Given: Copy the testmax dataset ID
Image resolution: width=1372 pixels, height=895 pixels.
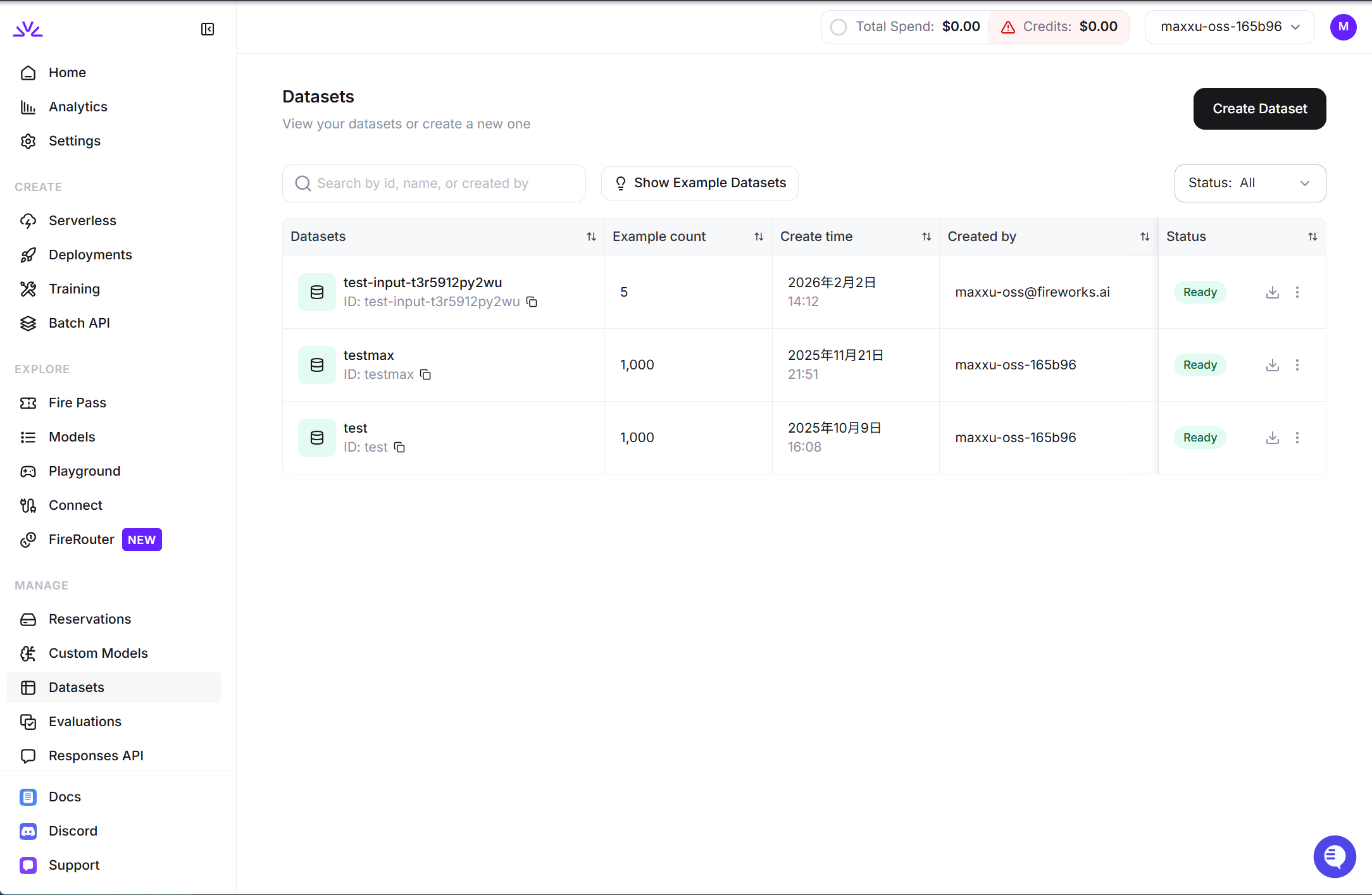Looking at the screenshot, I should [x=426, y=374].
